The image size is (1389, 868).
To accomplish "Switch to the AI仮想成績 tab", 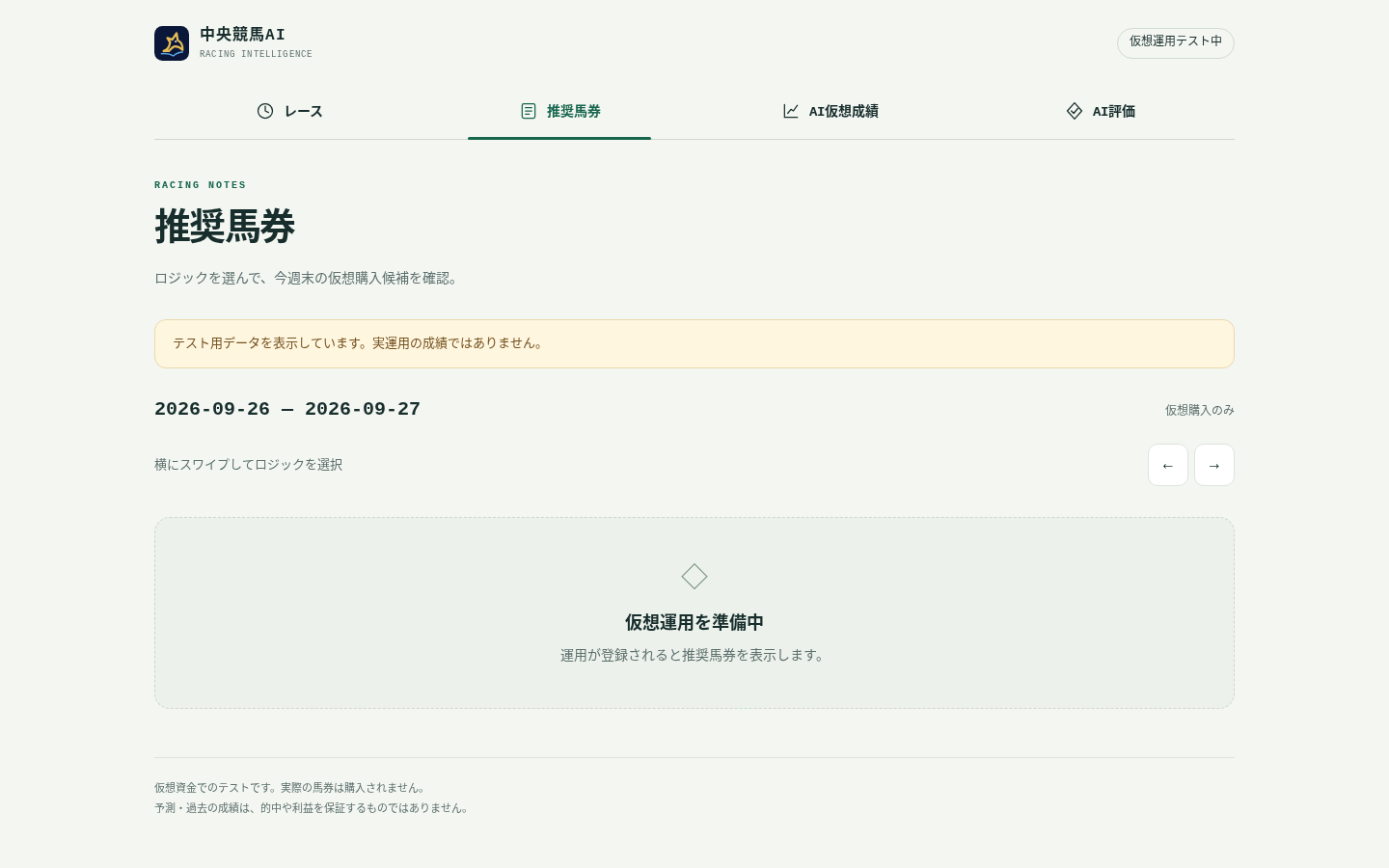I will click(830, 111).
